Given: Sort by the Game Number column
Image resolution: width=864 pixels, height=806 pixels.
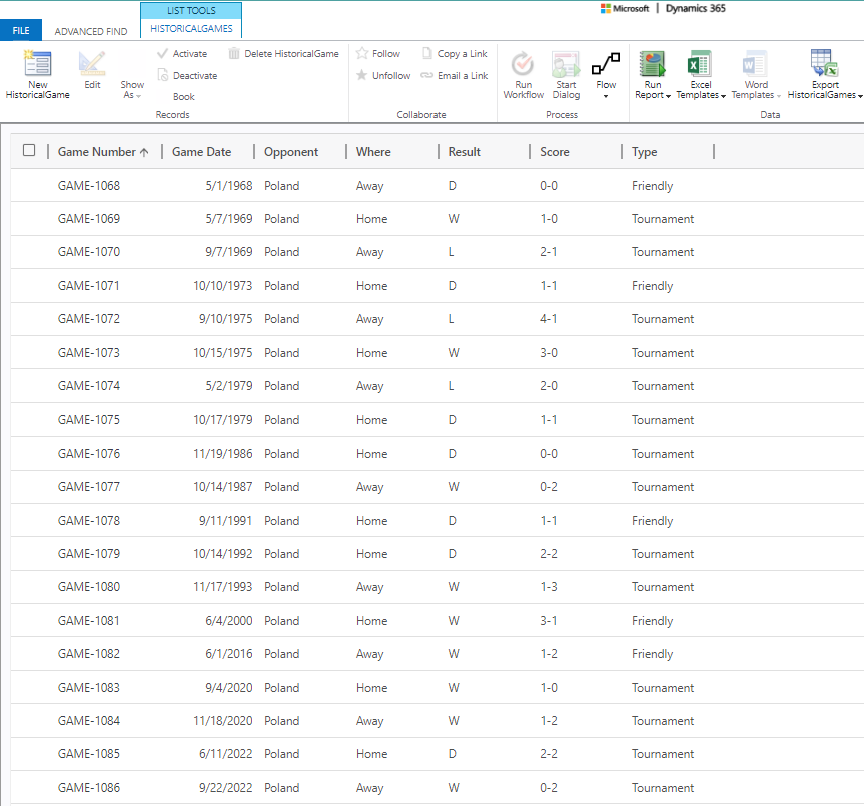Looking at the screenshot, I should (96, 152).
